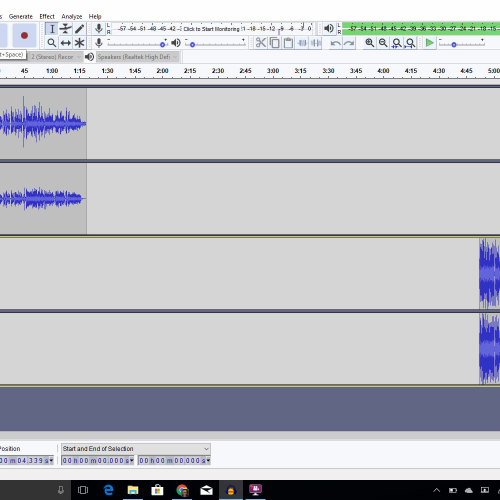
Task: Open Microsoft Edge from taskbar
Action: 108,490
